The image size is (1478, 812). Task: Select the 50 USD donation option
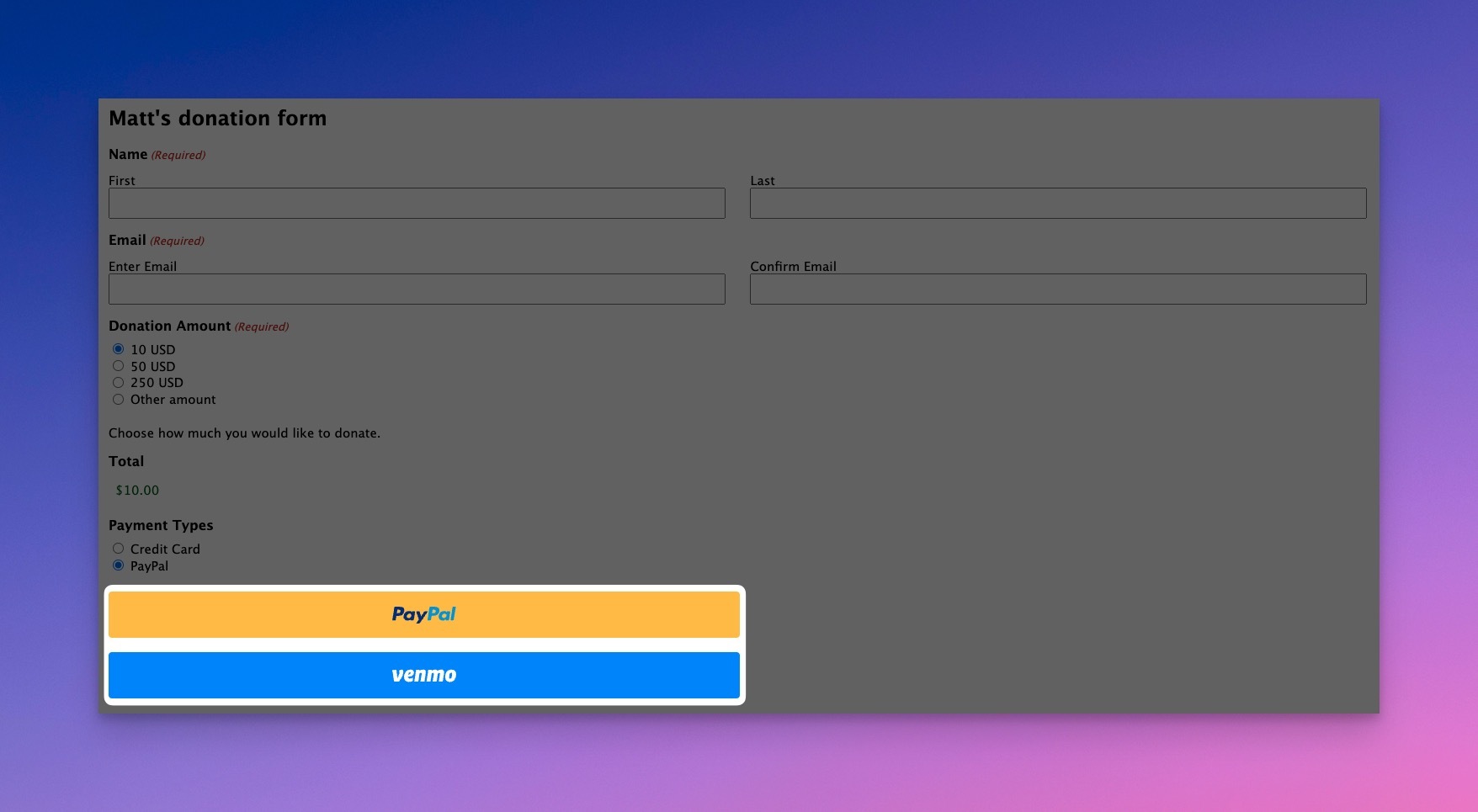(x=118, y=366)
